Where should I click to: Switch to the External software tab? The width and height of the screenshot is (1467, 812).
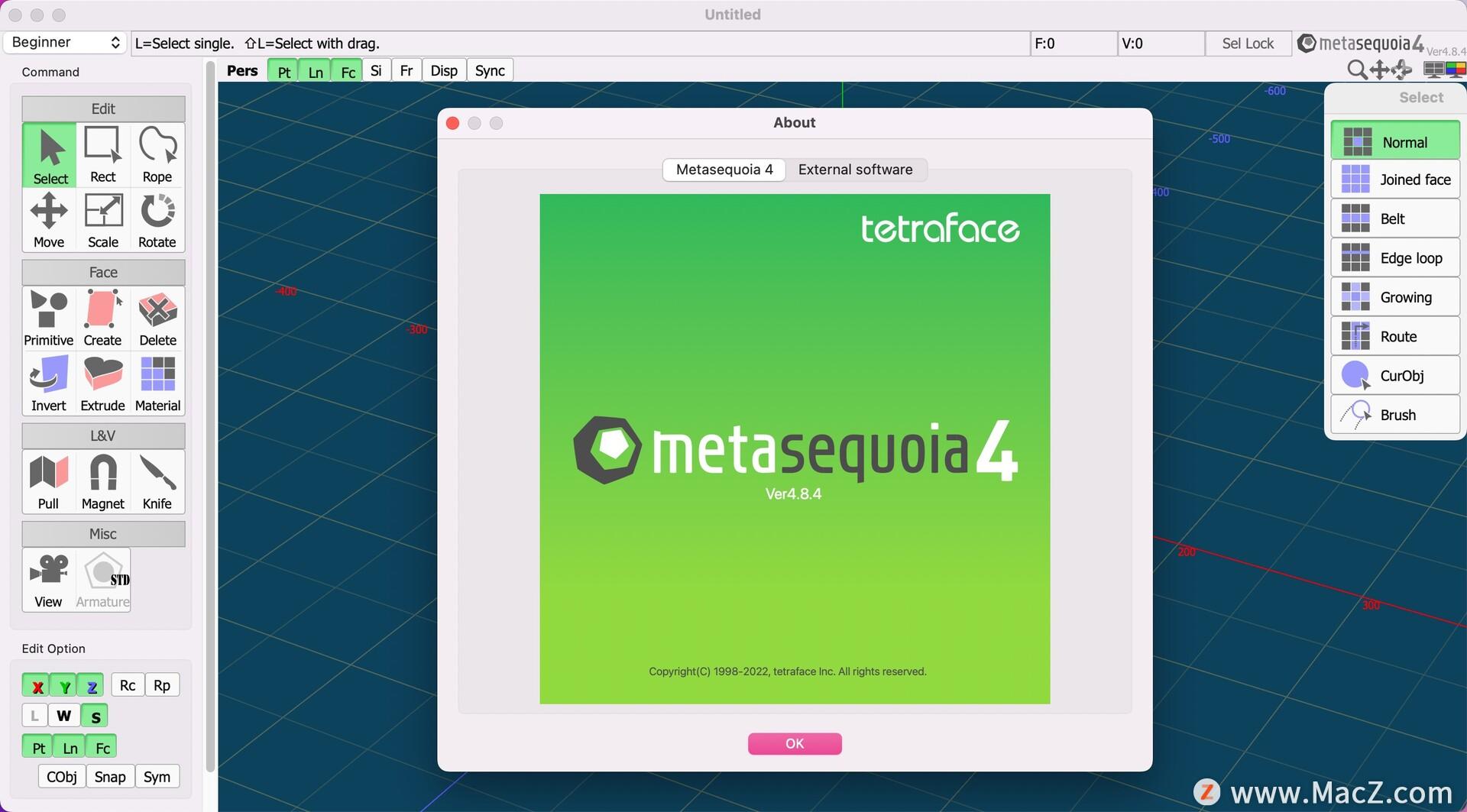click(x=855, y=170)
